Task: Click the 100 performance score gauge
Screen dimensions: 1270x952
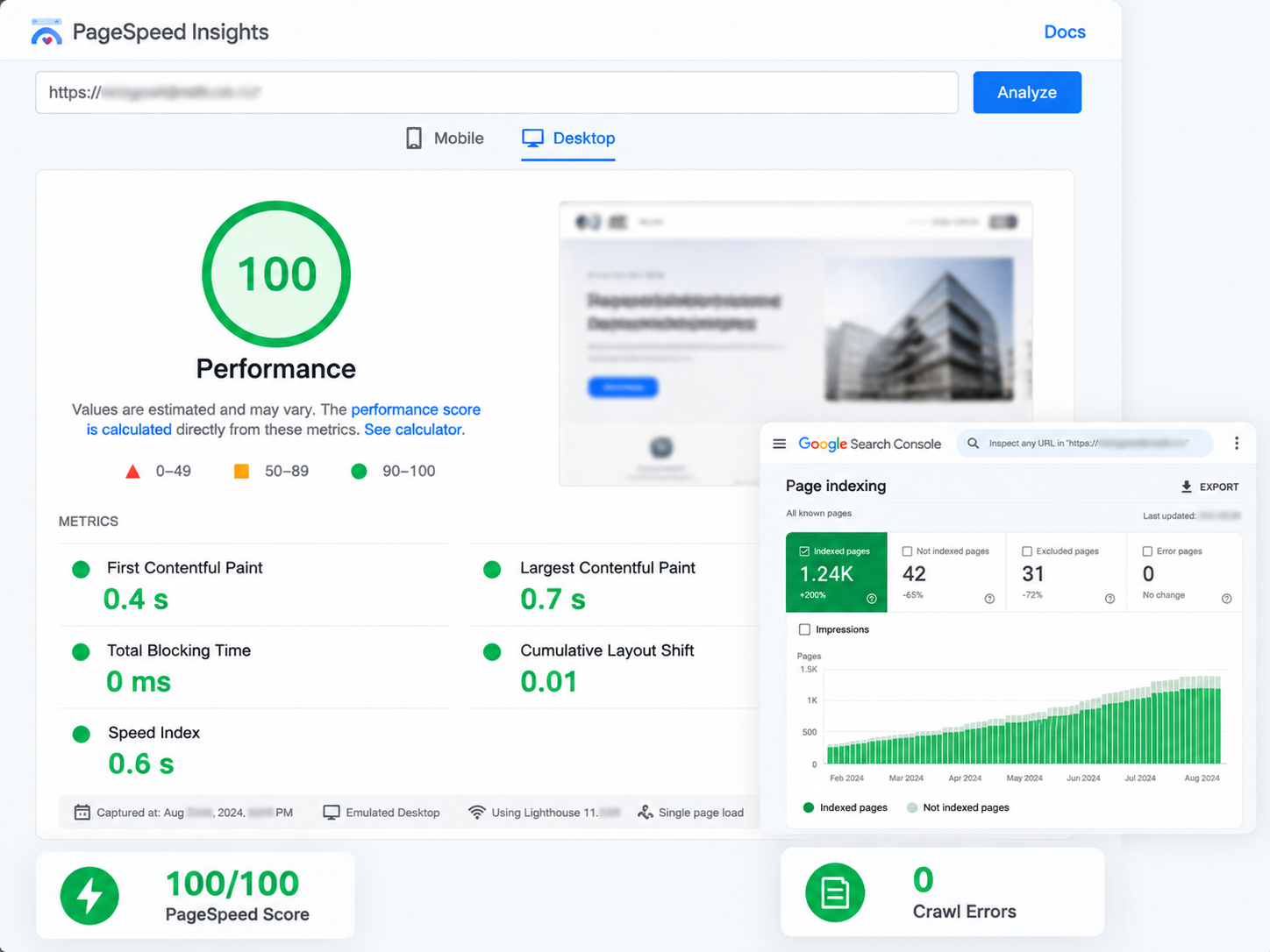Action: tap(276, 274)
